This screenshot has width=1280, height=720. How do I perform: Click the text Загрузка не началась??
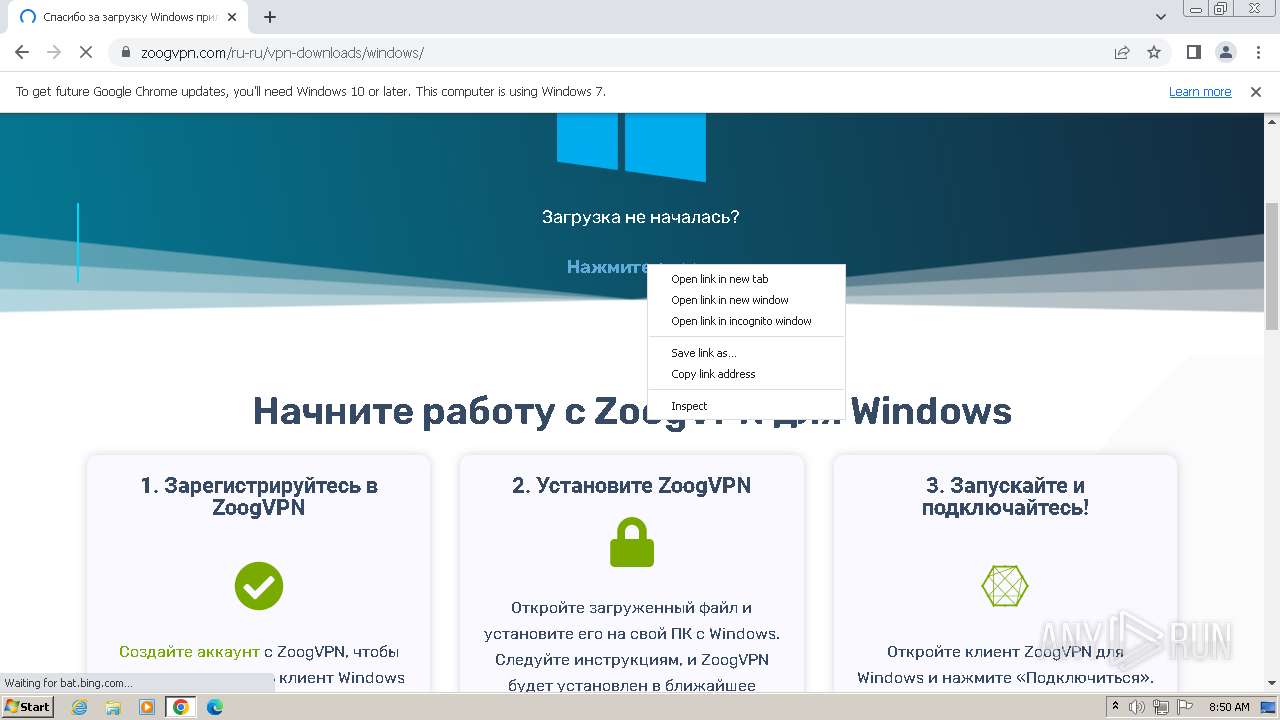640,217
